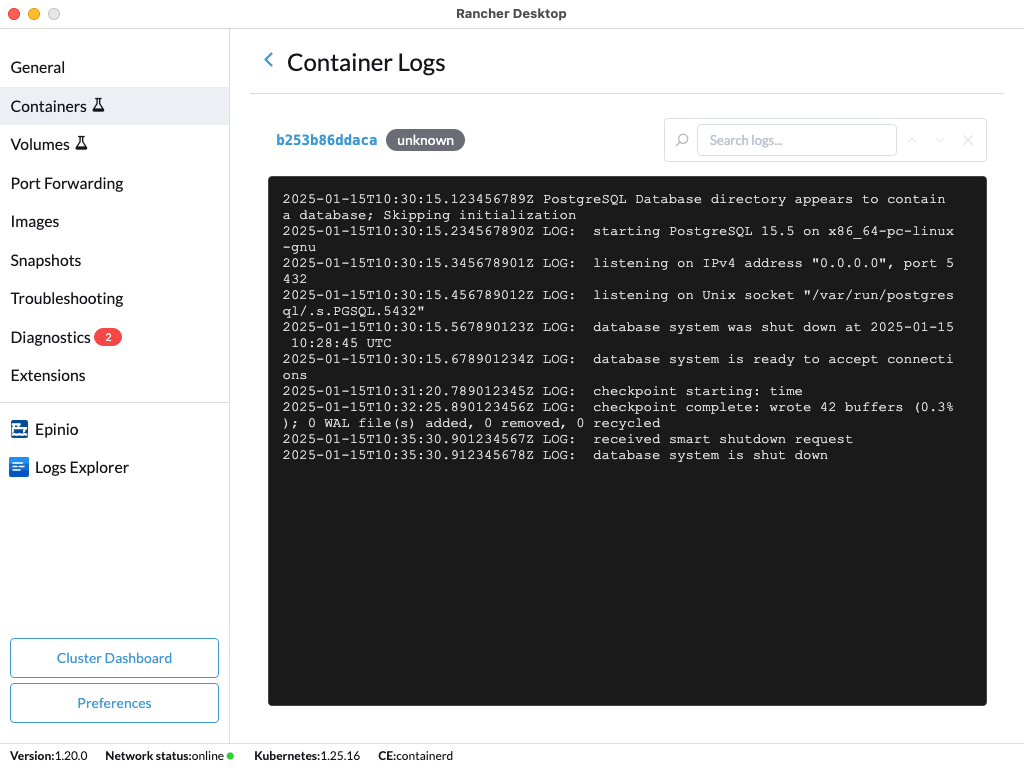1024x768 pixels.
Task: Open the Extensions section
Action: pyautogui.click(x=47, y=375)
